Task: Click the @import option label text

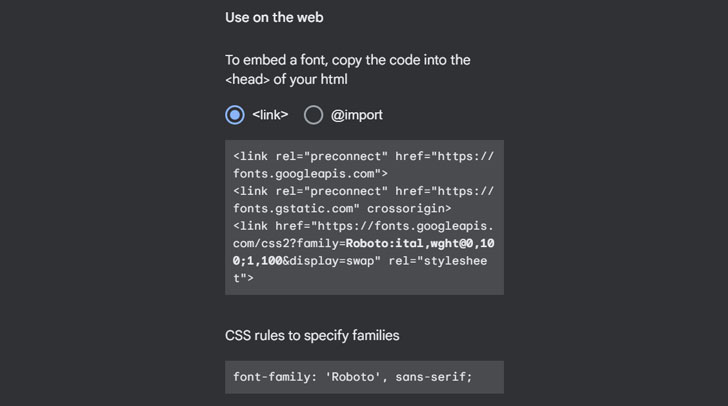Action: point(356,115)
